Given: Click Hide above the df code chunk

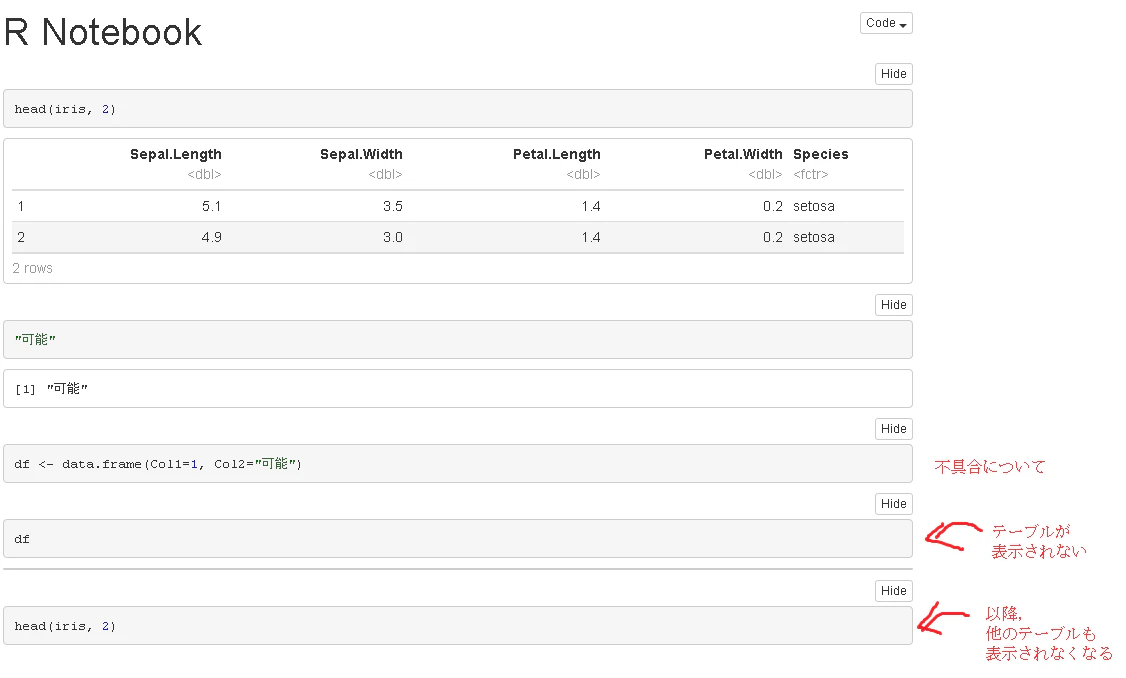Looking at the screenshot, I should click(x=893, y=503).
